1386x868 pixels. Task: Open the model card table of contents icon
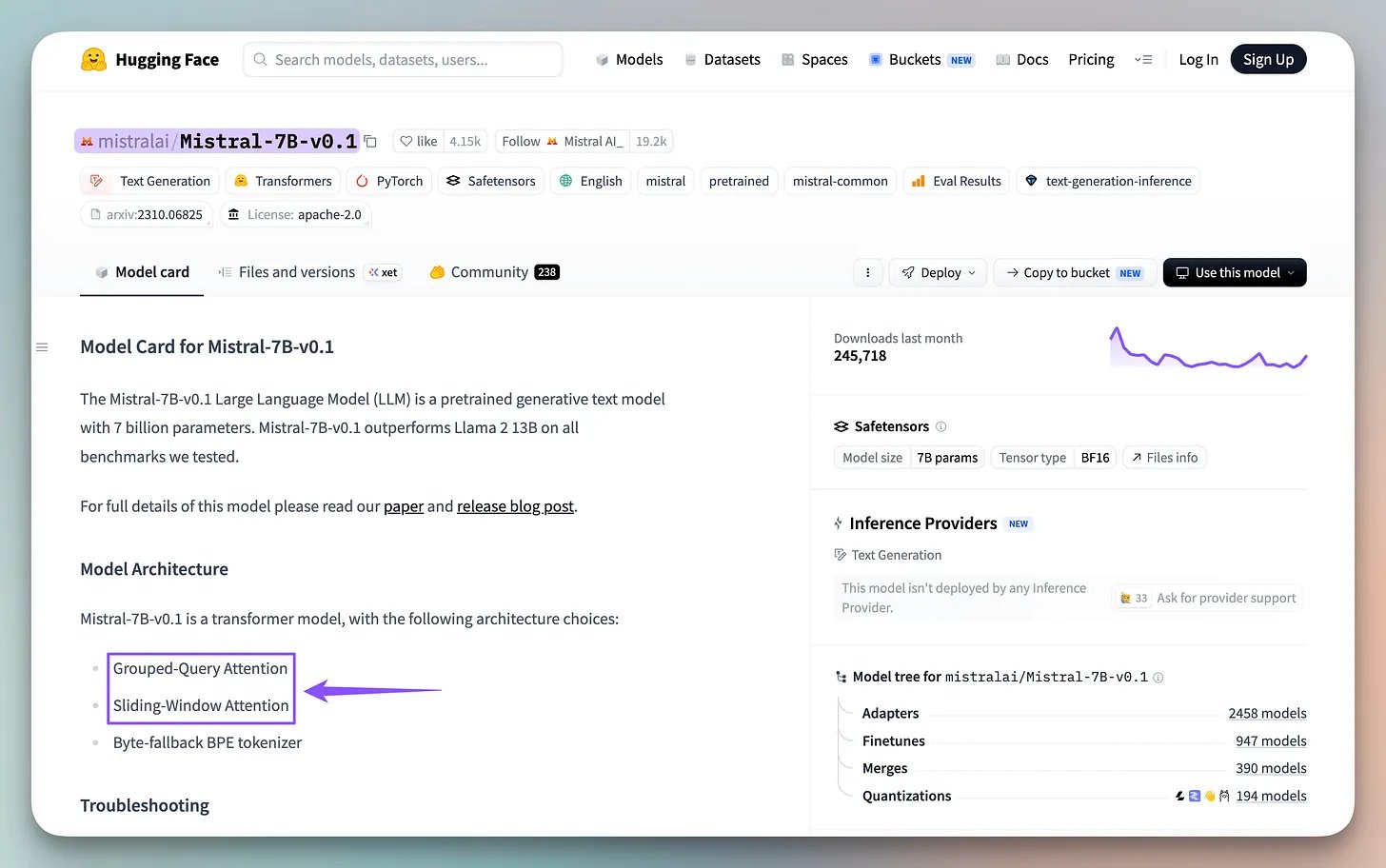point(42,347)
